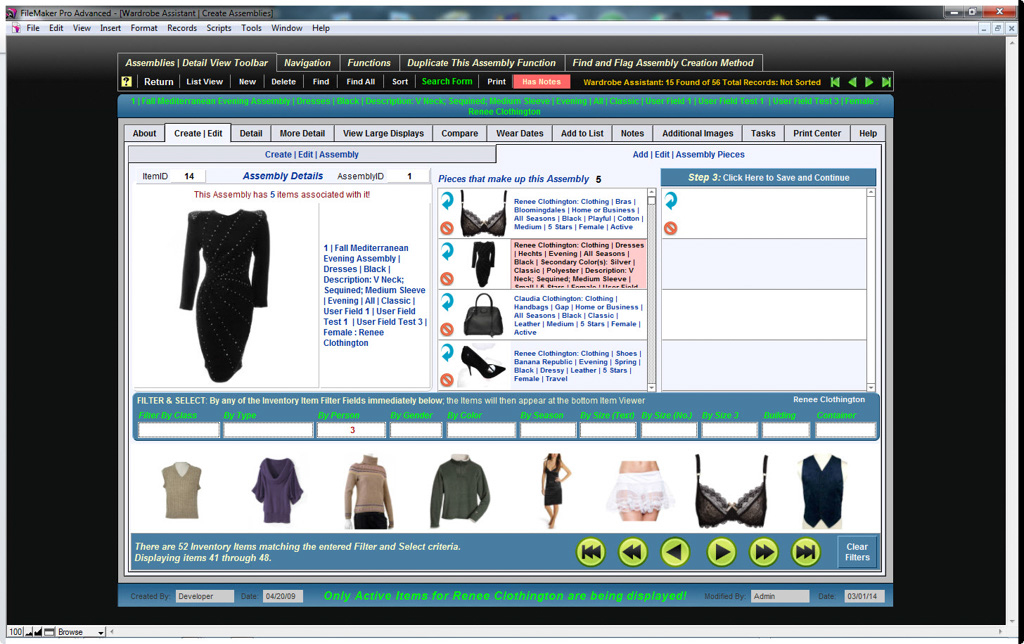Click the large black sequined dress image
Screen dimensions: 1024x644
click(226, 295)
